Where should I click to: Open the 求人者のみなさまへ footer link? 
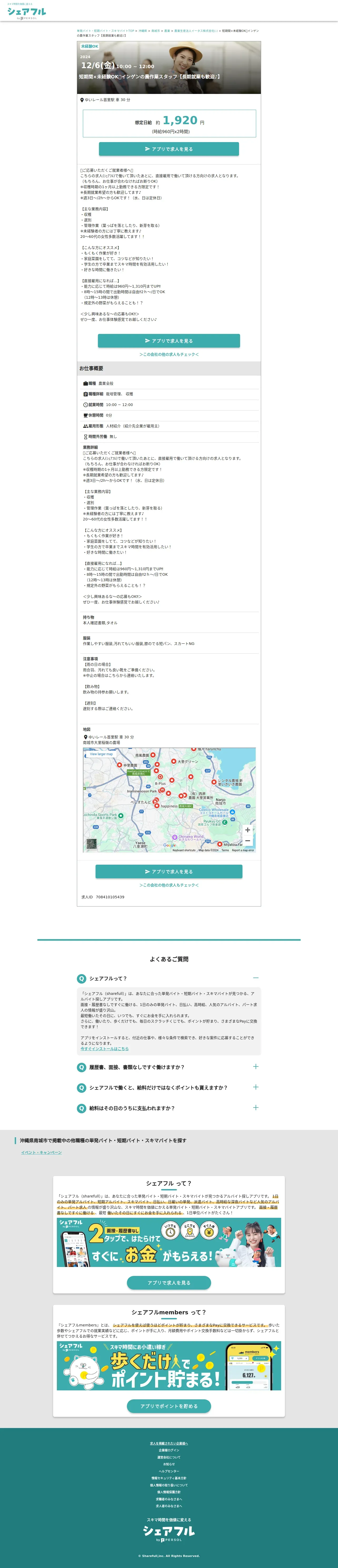(169, 1506)
